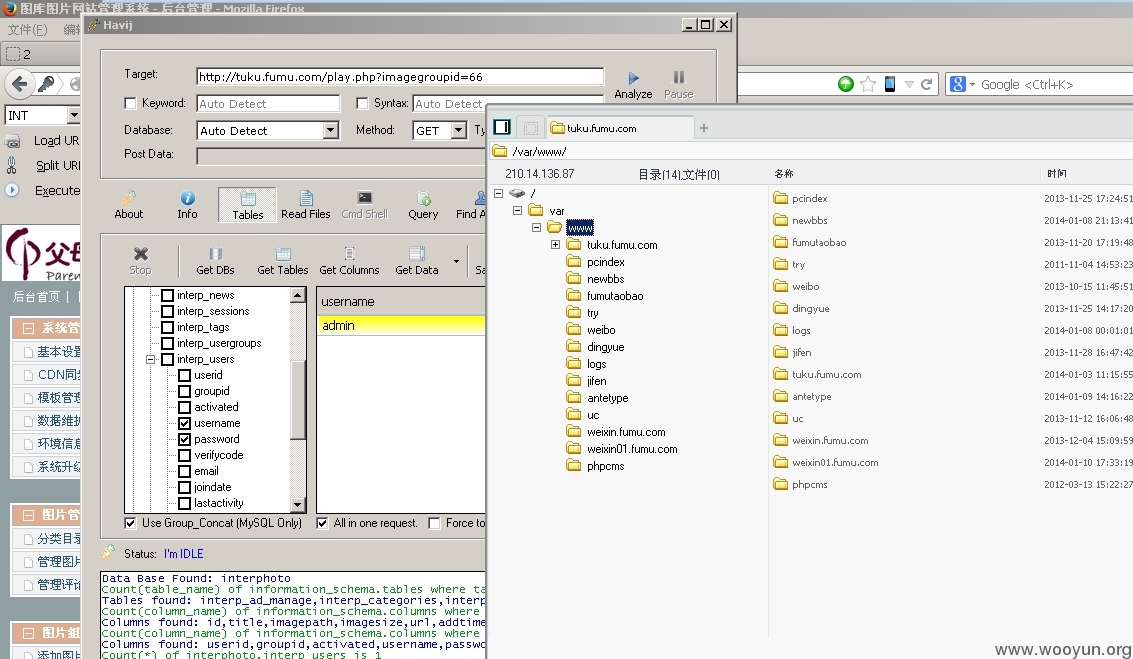Open weixin01.fumu.com folder in file list
Screen dimensions: 1133x659
pos(835,462)
